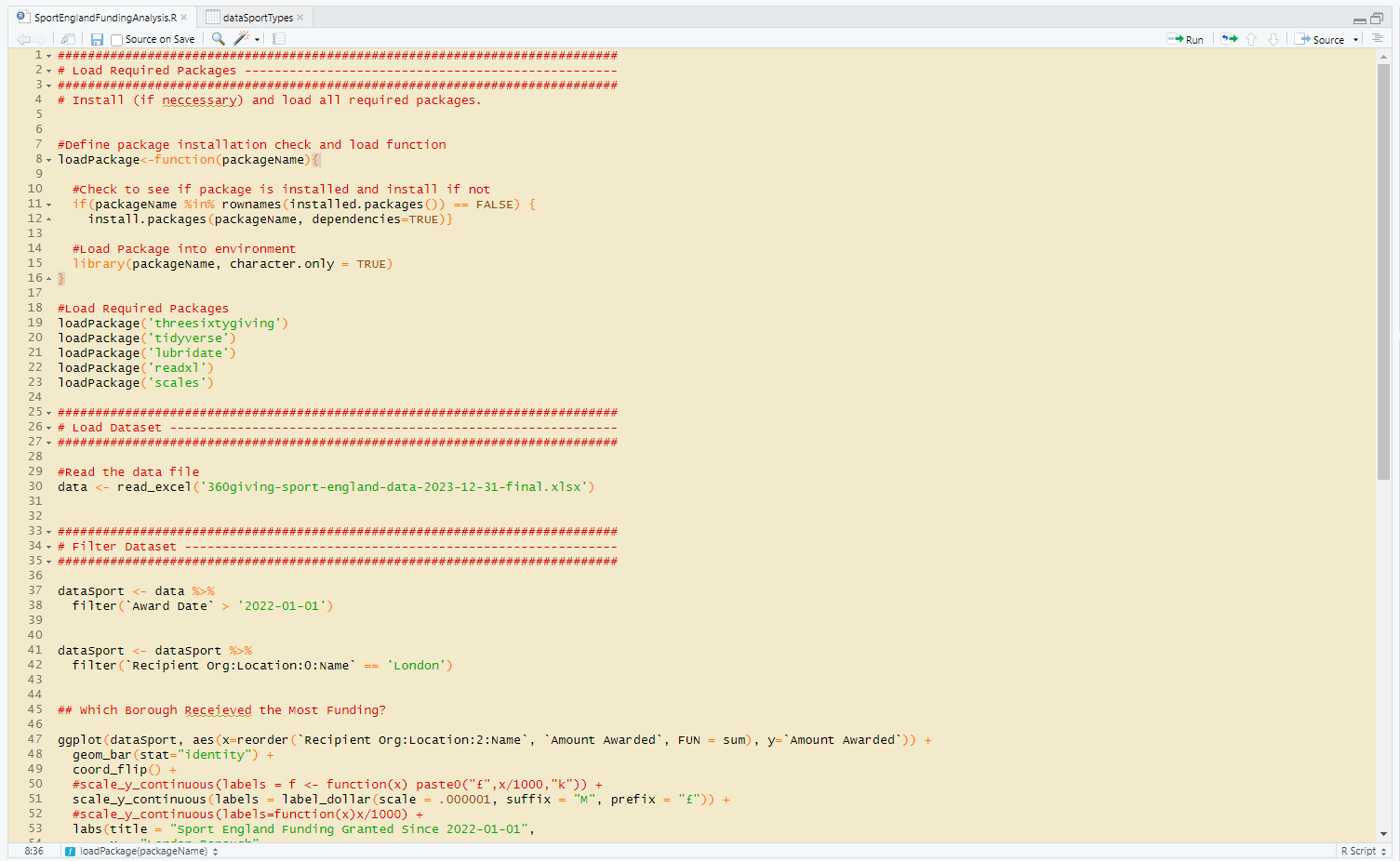Enable the Source on Save checkbox

[x=118, y=39]
